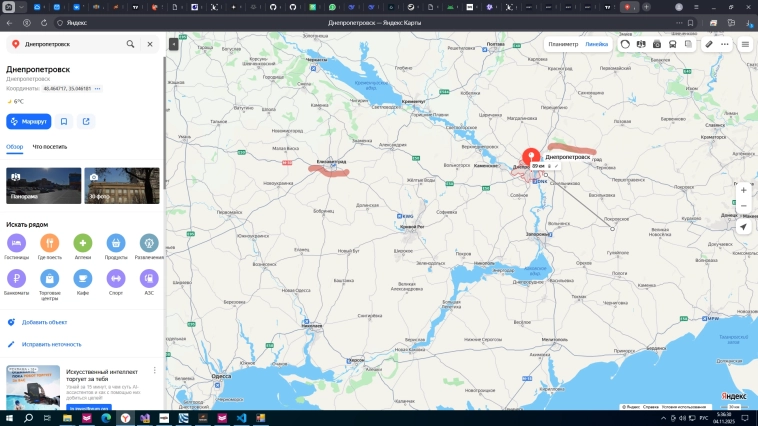
Task: Clear the search with the X icon
Action: point(150,44)
